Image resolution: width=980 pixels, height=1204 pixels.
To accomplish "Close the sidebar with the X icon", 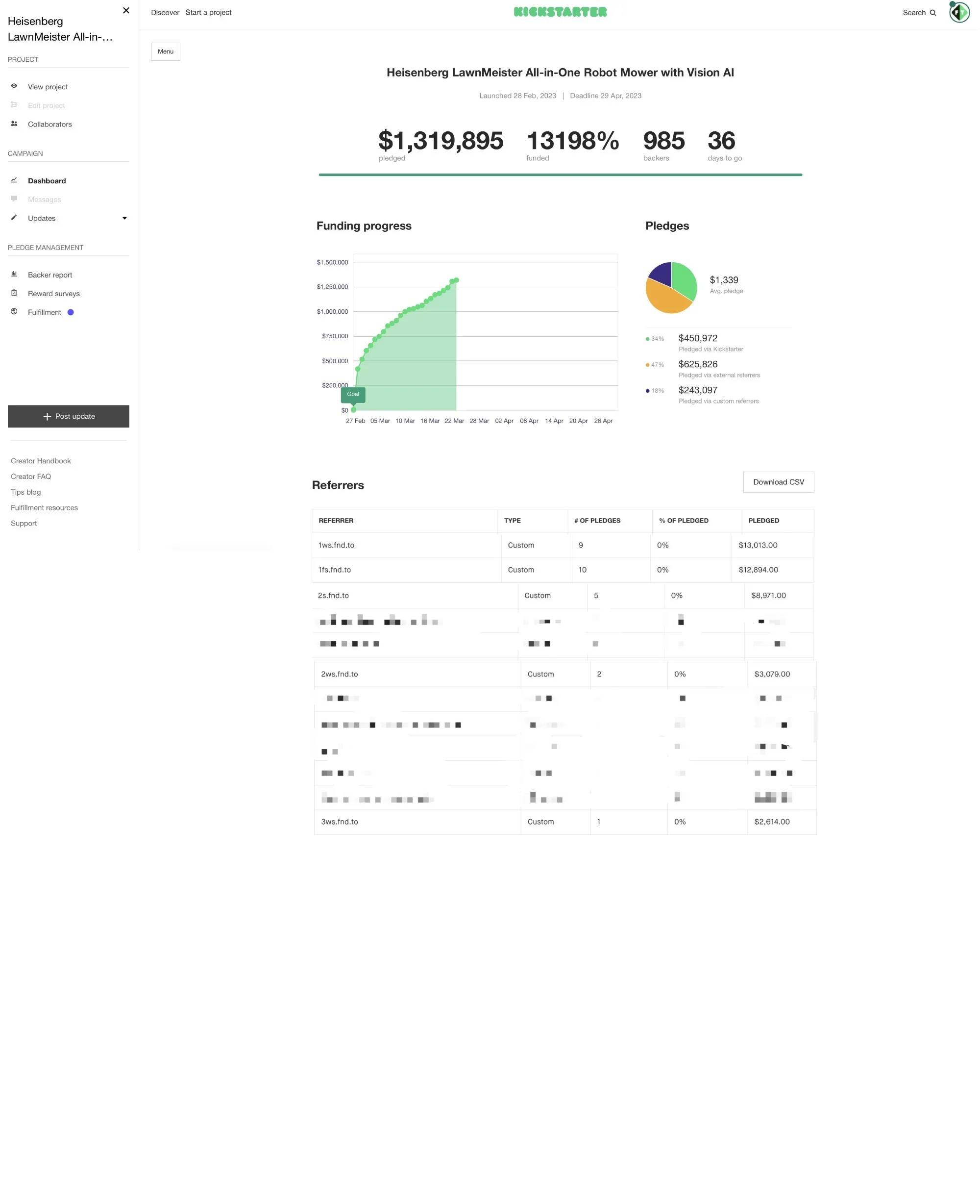I will [126, 10].
